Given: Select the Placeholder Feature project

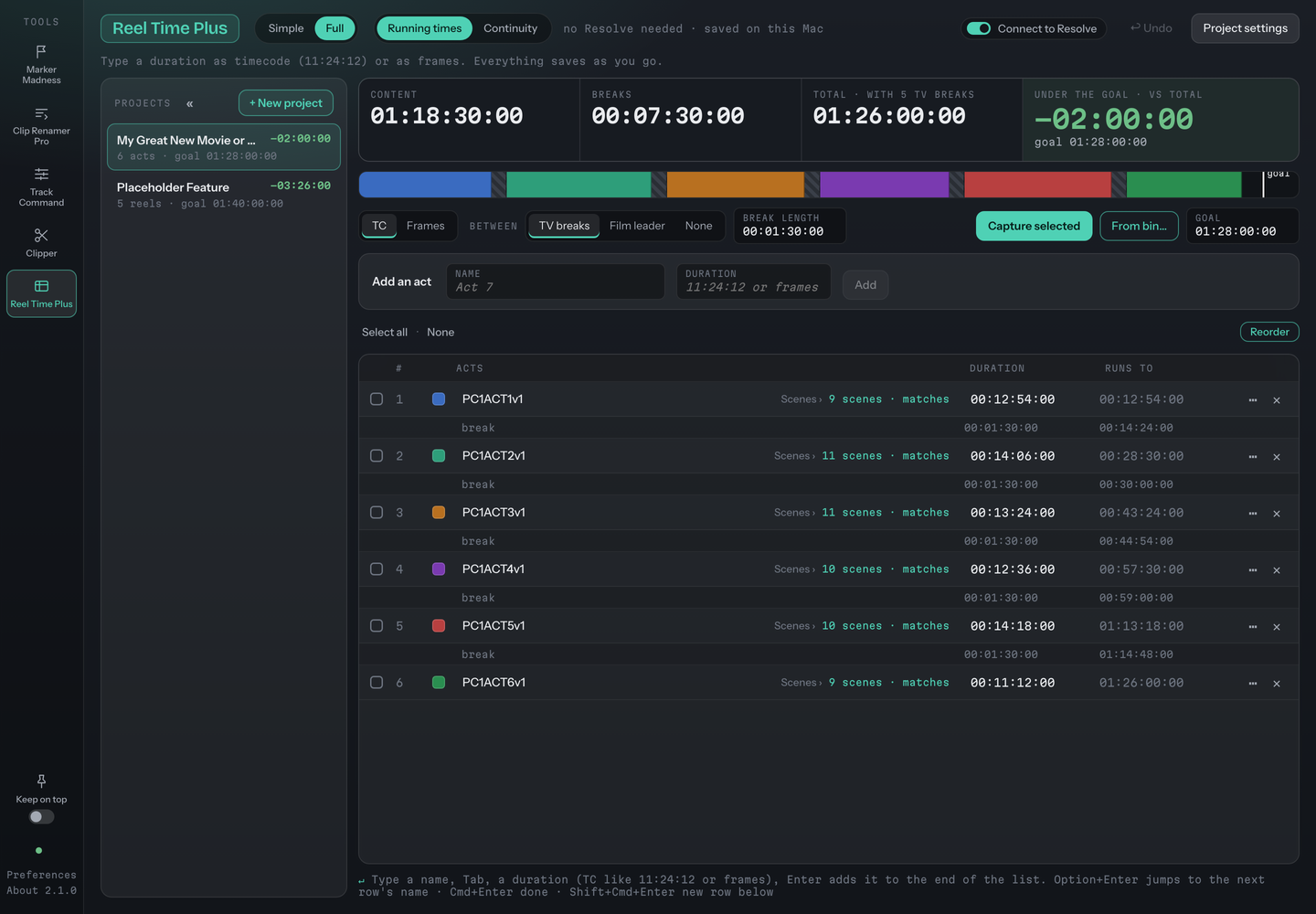Looking at the screenshot, I should click(x=224, y=195).
